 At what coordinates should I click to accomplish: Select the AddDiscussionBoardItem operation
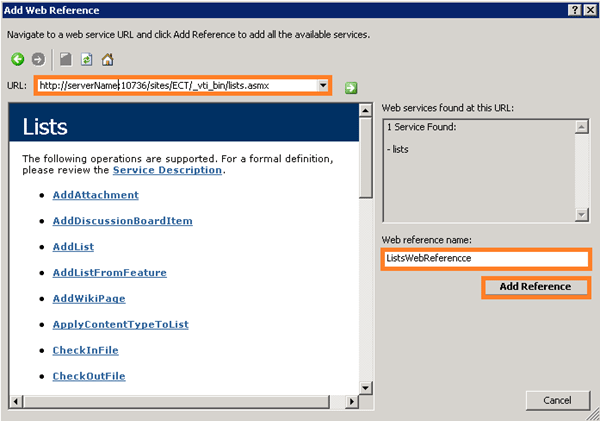pyautogui.click(x=123, y=221)
